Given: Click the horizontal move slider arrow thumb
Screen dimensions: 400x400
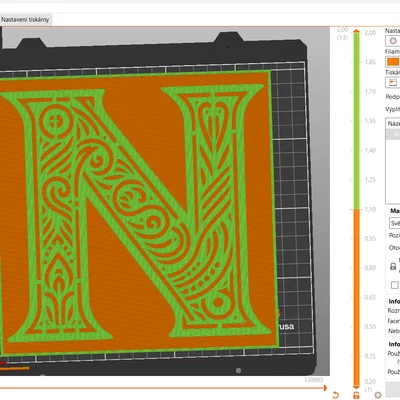Looking at the screenshot, I should point(325,388).
